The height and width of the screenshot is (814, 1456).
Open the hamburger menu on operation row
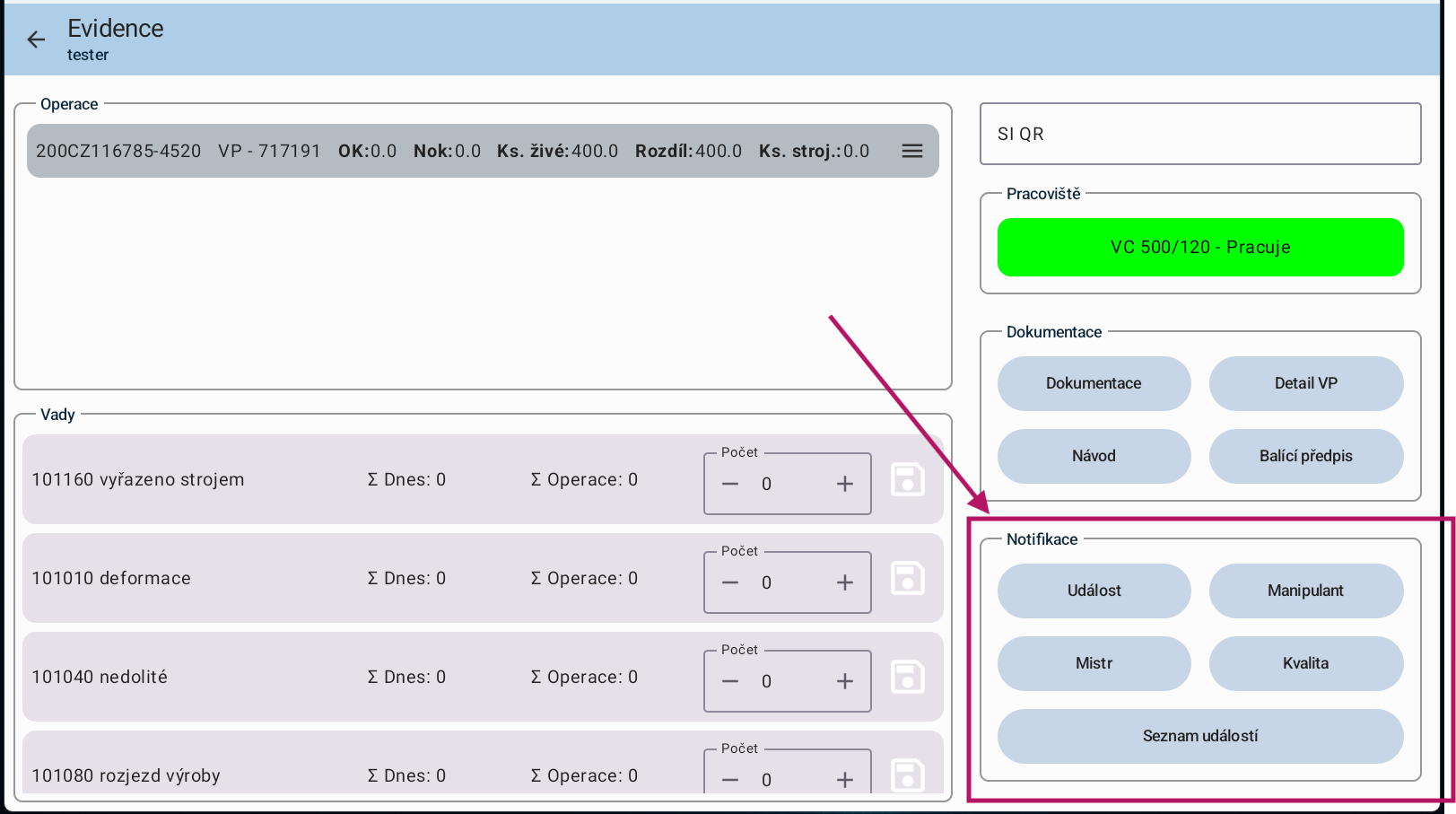click(x=911, y=151)
